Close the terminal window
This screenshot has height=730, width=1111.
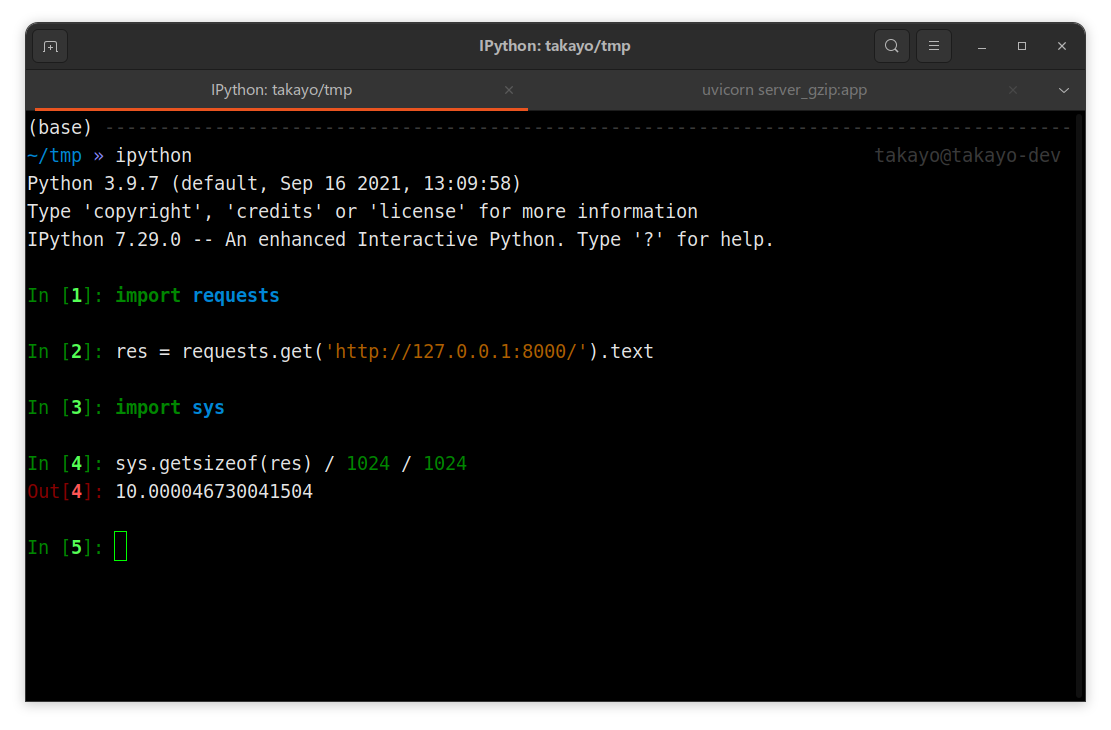point(1062,46)
